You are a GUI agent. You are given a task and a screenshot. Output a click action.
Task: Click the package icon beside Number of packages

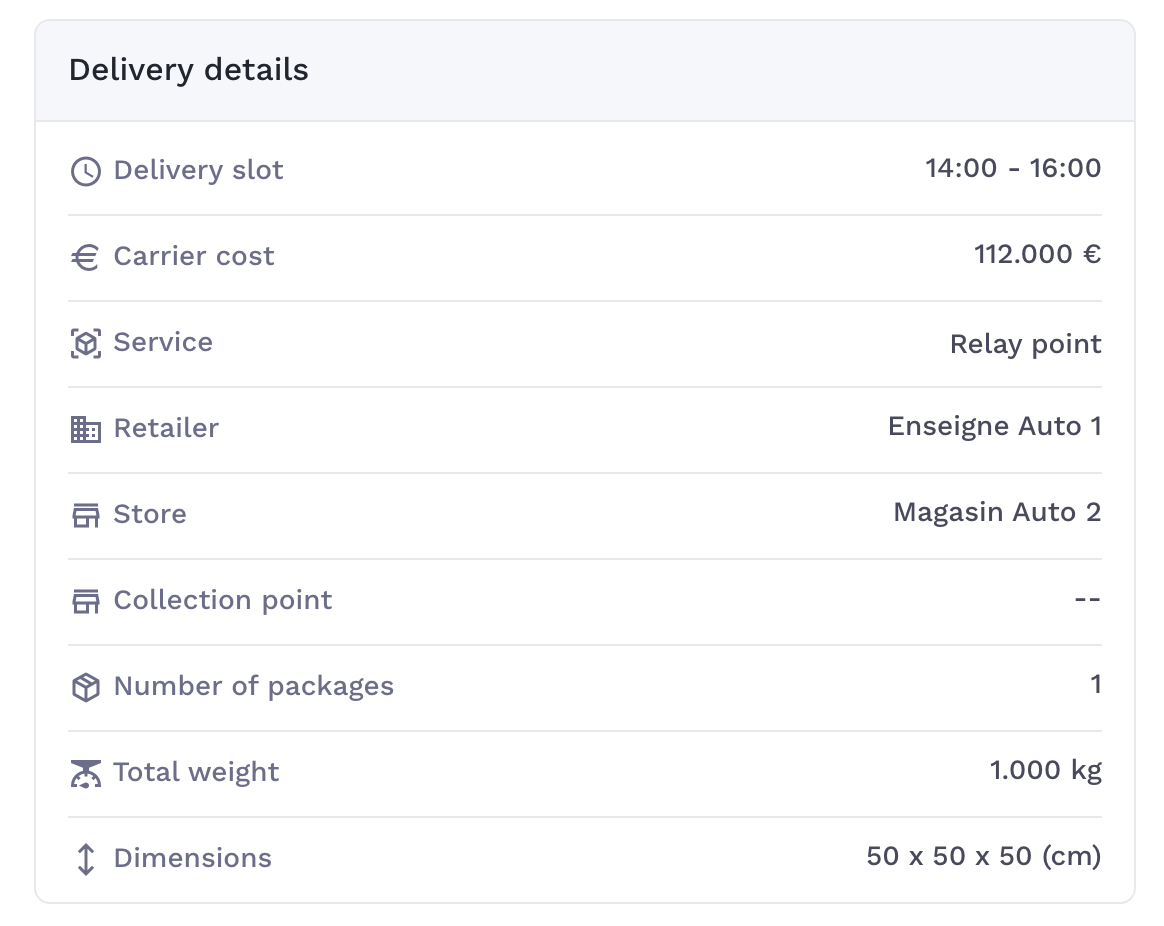tap(86, 687)
